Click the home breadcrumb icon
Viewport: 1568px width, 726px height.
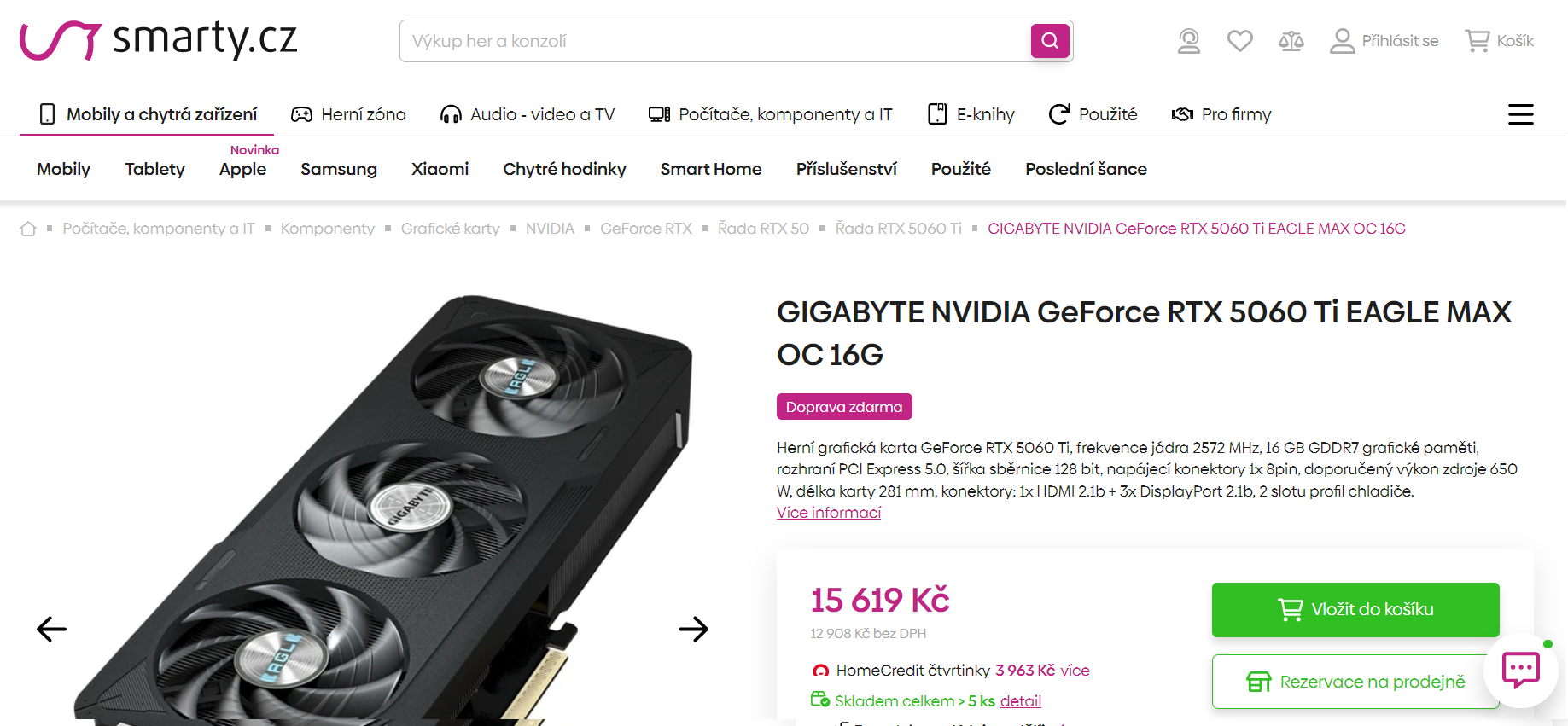pos(28,229)
